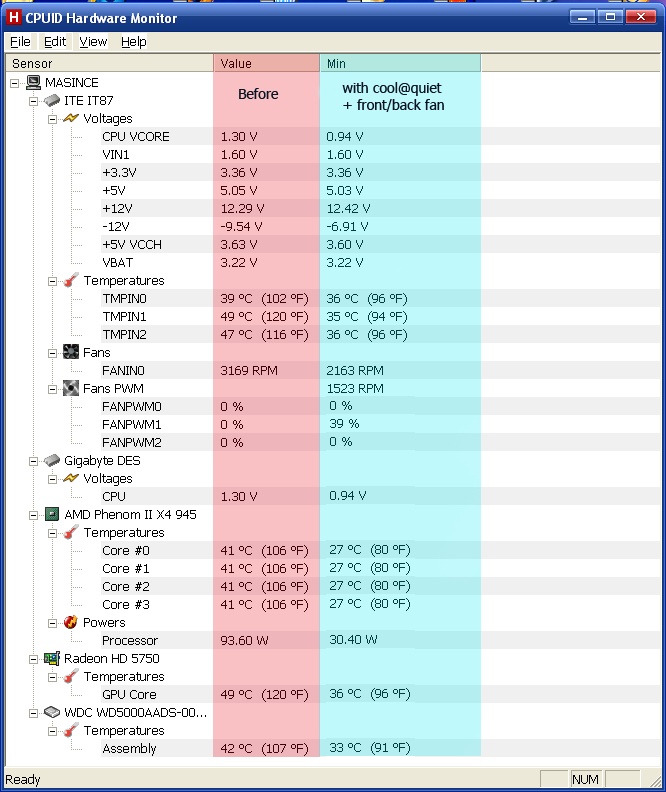Maximize the Hardware Monitor window
The width and height of the screenshot is (666, 792).
[610, 17]
